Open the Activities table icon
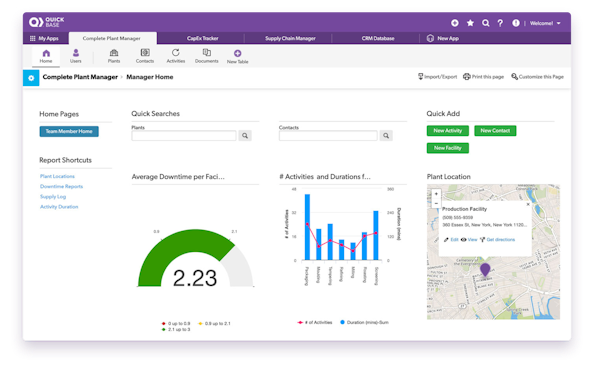 coord(176,52)
